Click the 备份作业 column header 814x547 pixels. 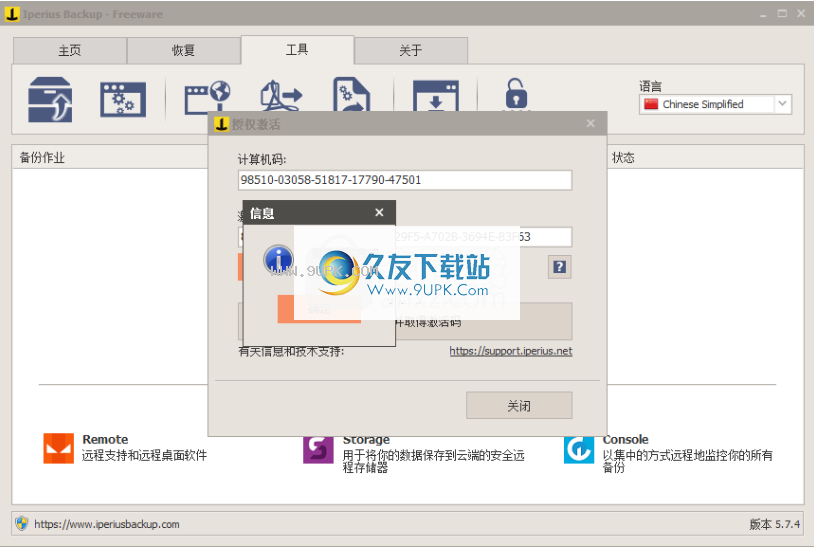pyautogui.click(x=42, y=158)
